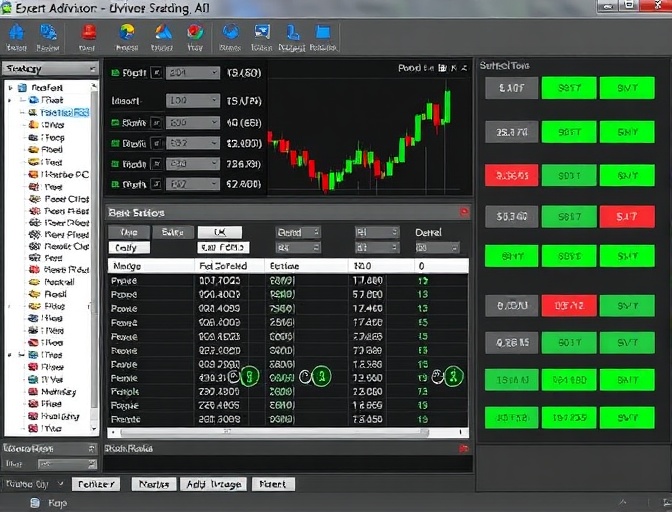The height and width of the screenshot is (512, 672).
Task: Toggle the green checkbox in the last indicator row
Action: [x=115, y=184]
